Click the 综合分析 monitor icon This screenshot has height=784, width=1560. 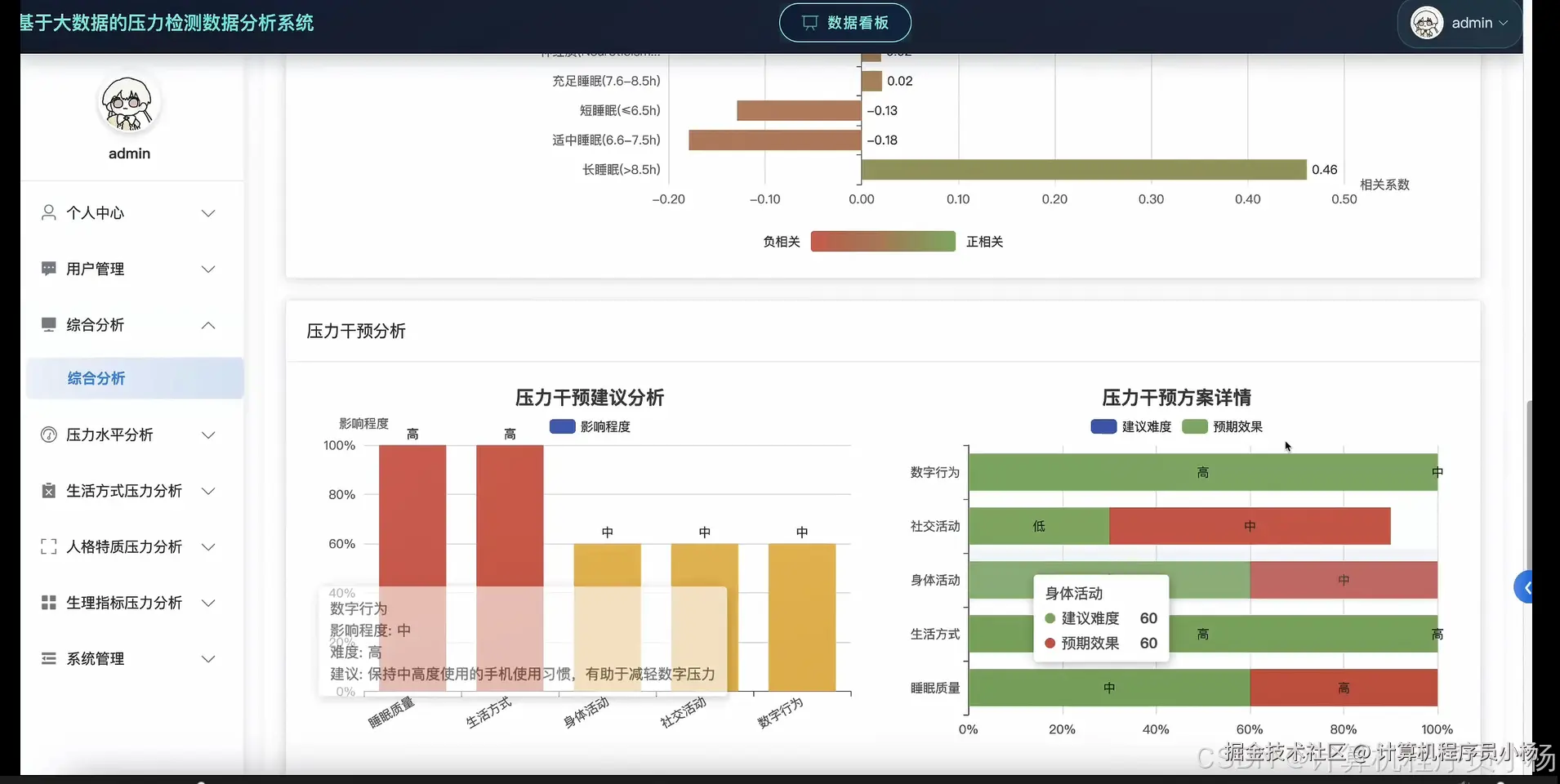(49, 324)
